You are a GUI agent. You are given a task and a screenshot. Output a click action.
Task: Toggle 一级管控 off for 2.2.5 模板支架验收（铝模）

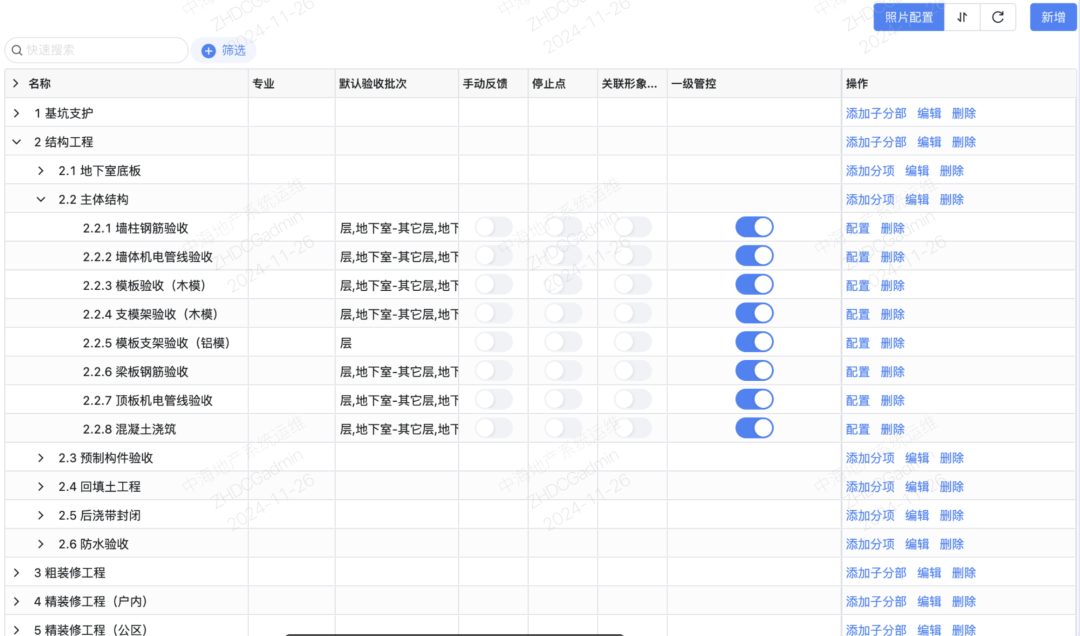[x=754, y=341]
